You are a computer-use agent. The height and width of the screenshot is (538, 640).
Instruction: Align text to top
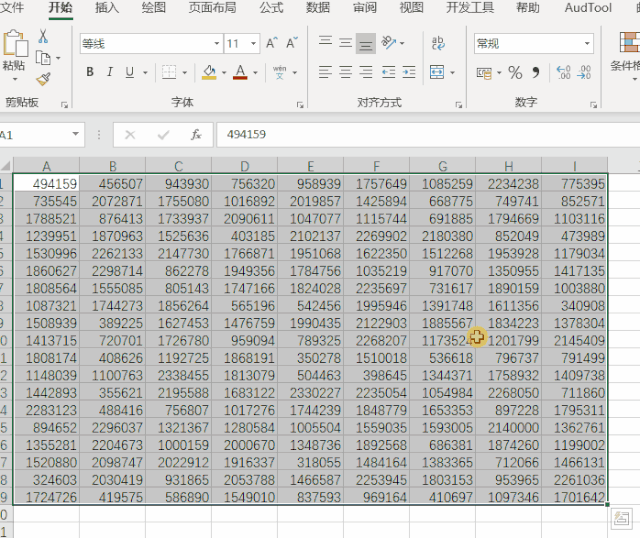(325, 43)
